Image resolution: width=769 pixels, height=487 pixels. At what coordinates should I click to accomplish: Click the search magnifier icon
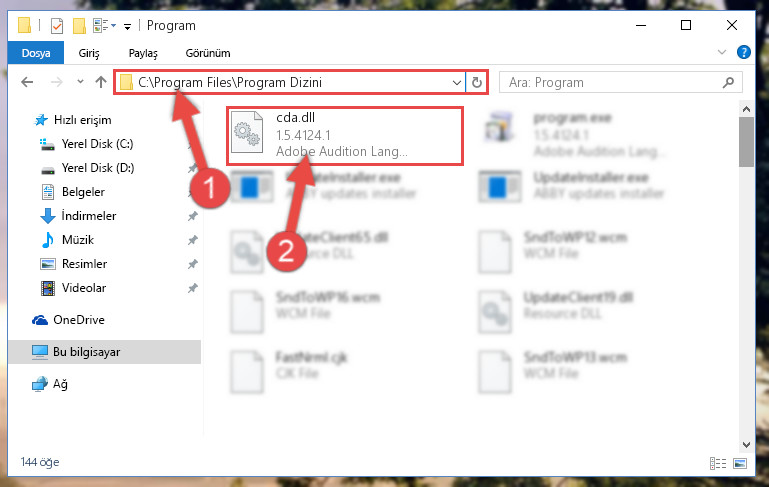click(x=728, y=82)
